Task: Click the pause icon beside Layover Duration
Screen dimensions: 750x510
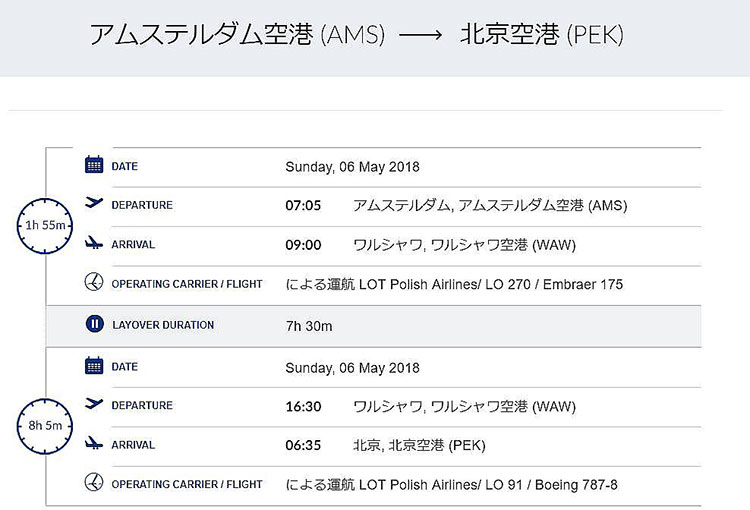Action: (x=95, y=324)
